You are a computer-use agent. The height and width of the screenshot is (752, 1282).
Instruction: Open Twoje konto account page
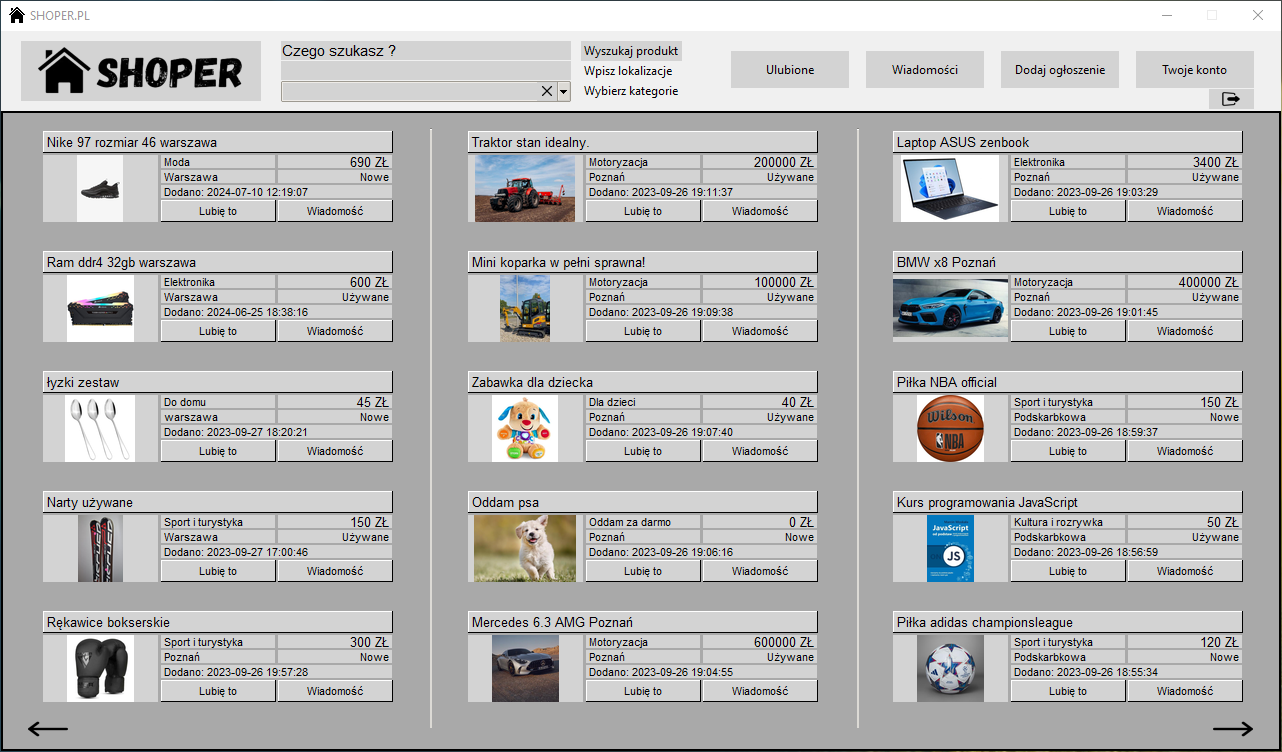pos(1194,69)
